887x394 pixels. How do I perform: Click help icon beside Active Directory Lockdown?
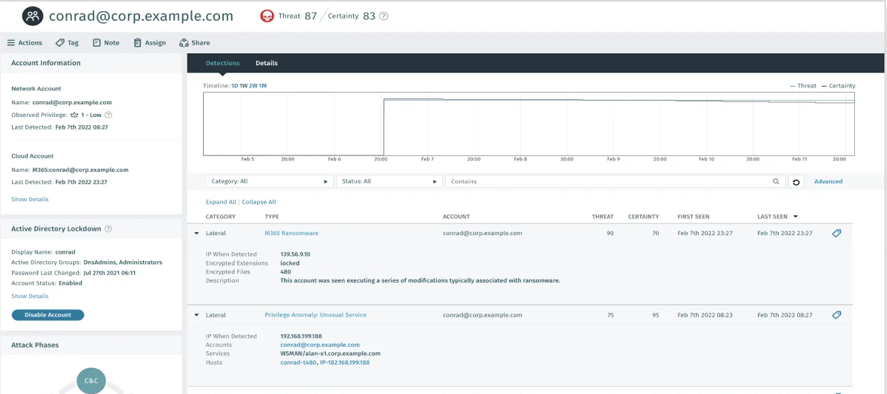(108, 229)
